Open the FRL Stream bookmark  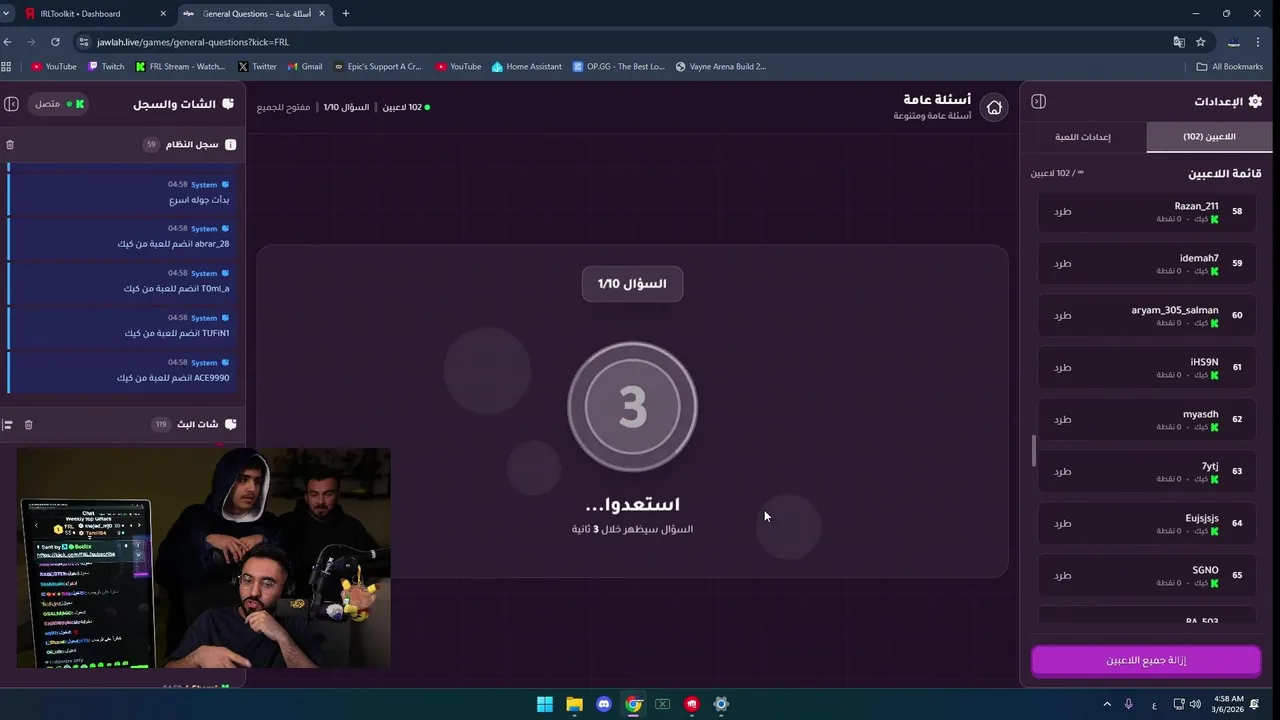pyautogui.click(x=180, y=67)
